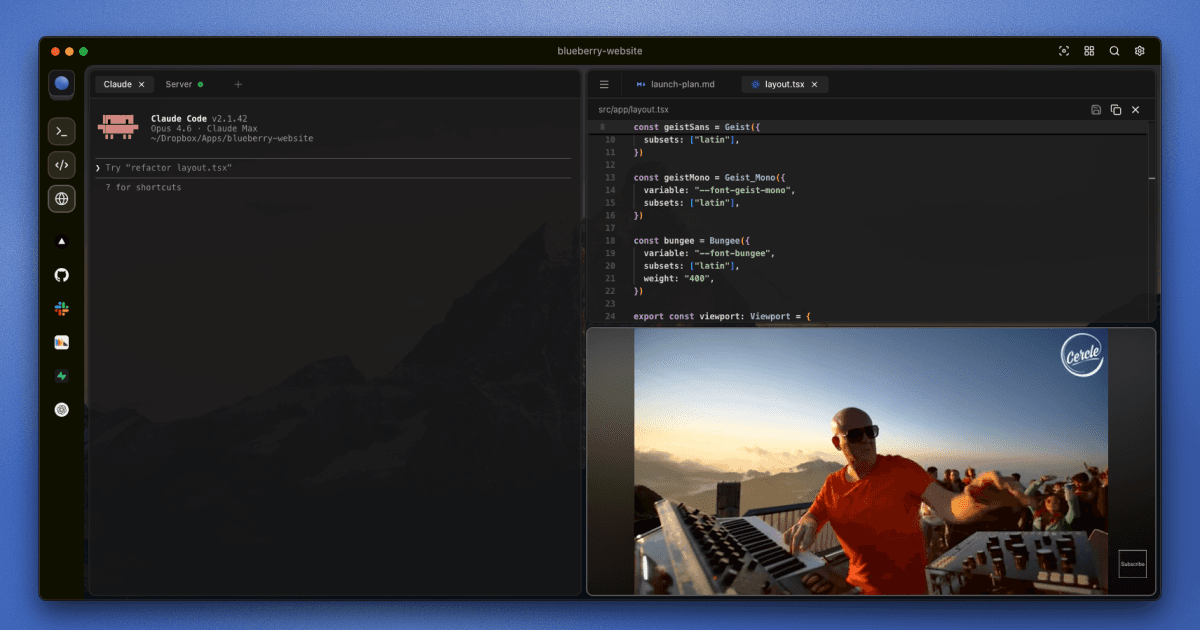Open the Supabase bolt shortcut in sidebar
Image resolution: width=1200 pixels, height=630 pixels.
[x=62, y=376]
